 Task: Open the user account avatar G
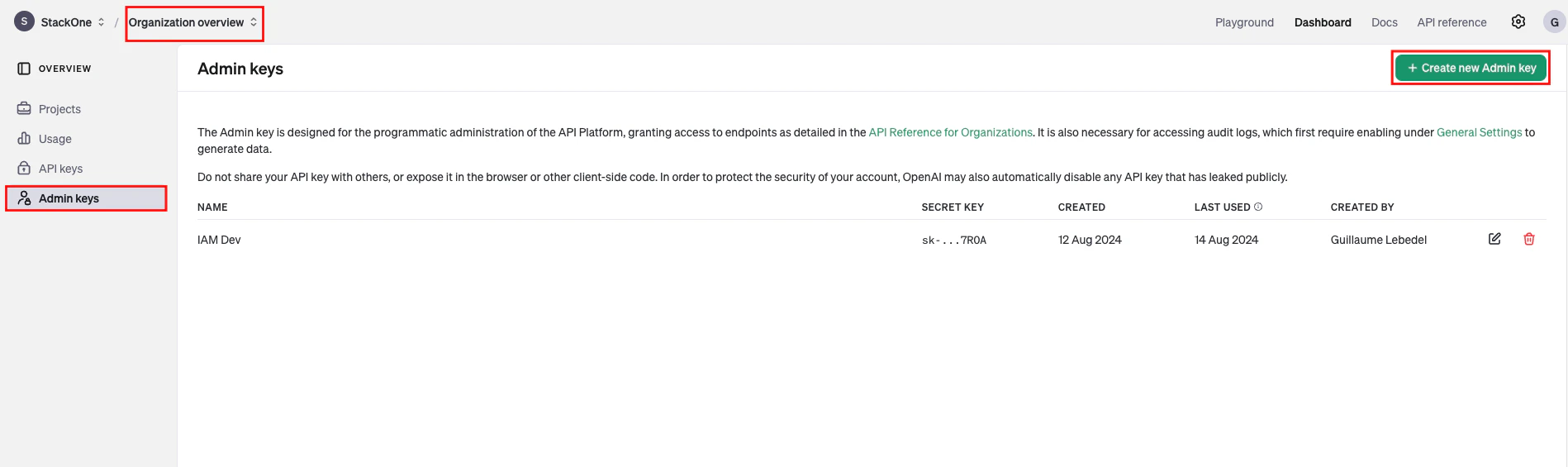[1554, 22]
